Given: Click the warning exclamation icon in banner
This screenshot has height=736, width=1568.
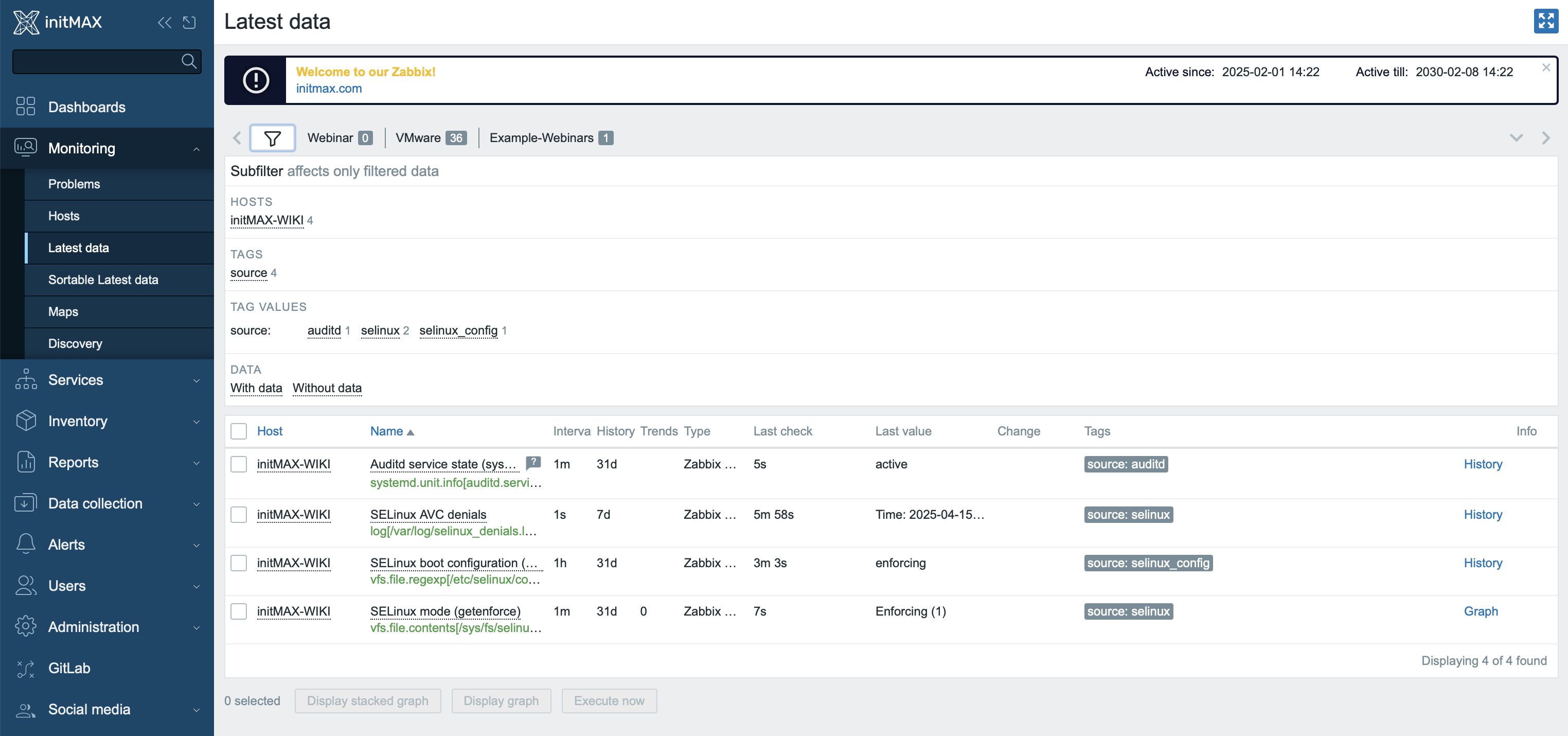Looking at the screenshot, I should pyautogui.click(x=256, y=80).
